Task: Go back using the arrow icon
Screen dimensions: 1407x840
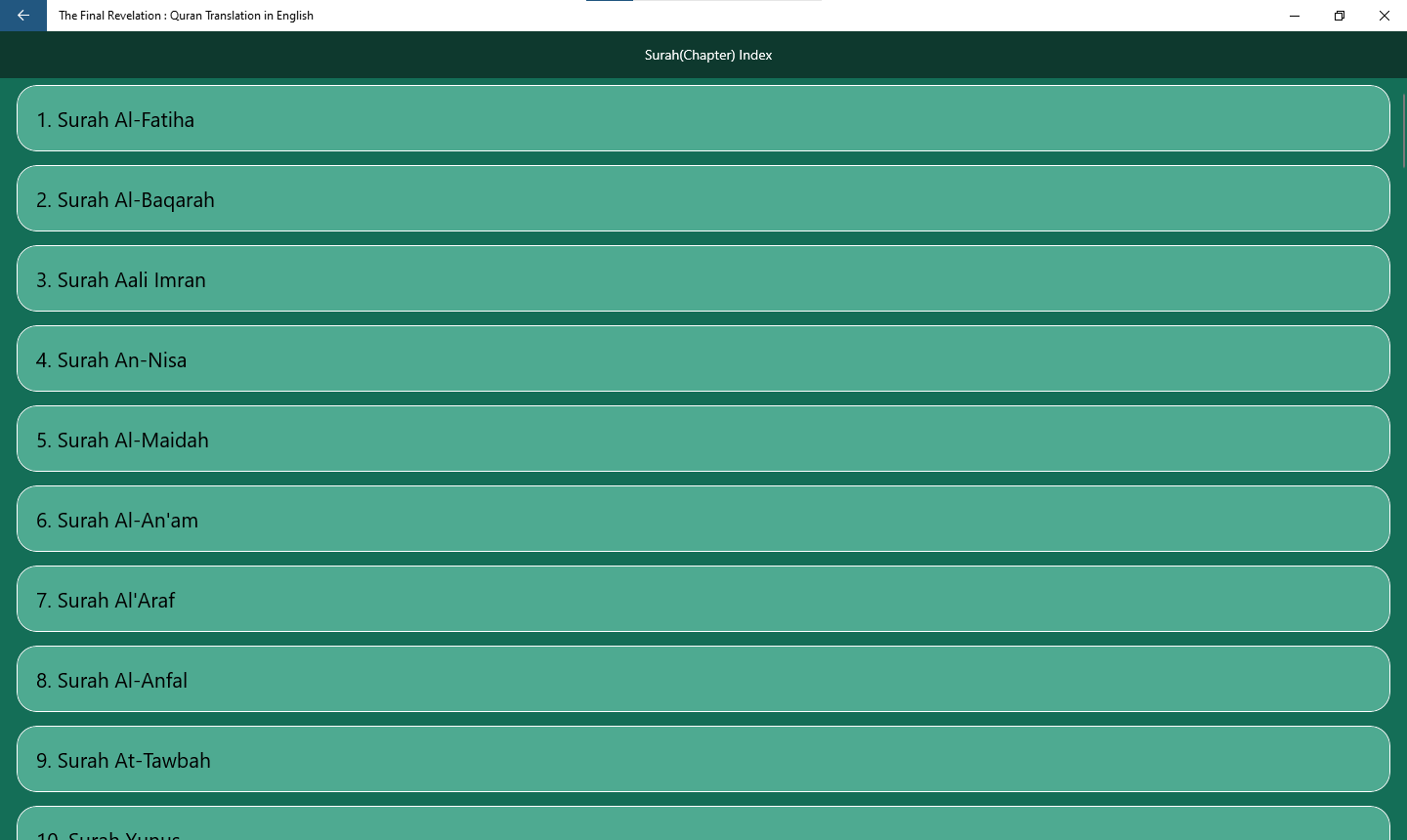Action: [x=23, y=16]
